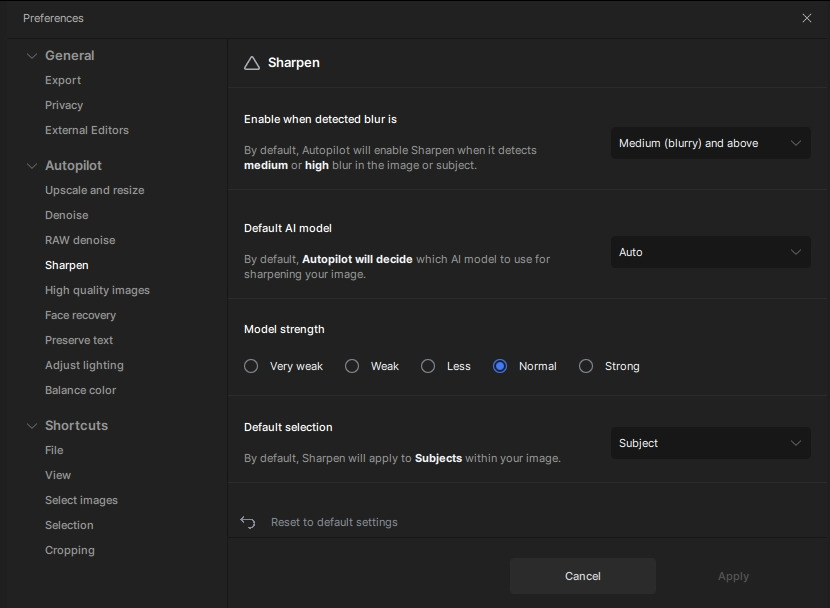This screenshot has height=608, width=830.
Task: Collapse the Autopilot section chevron
Action: (32, 166)
